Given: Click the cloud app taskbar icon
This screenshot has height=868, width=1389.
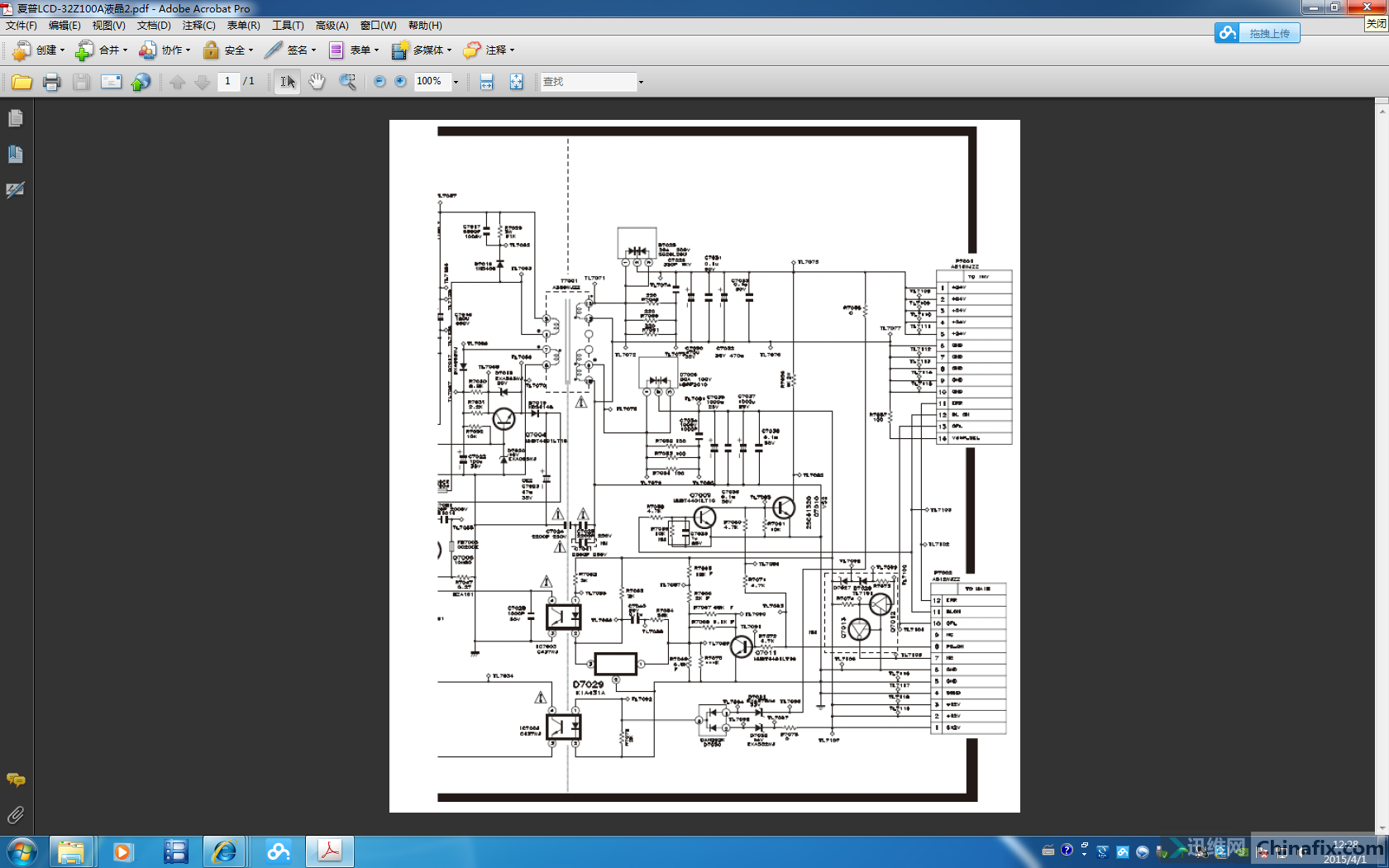Looking at the screenshot, I should click(x=278, y=851).
